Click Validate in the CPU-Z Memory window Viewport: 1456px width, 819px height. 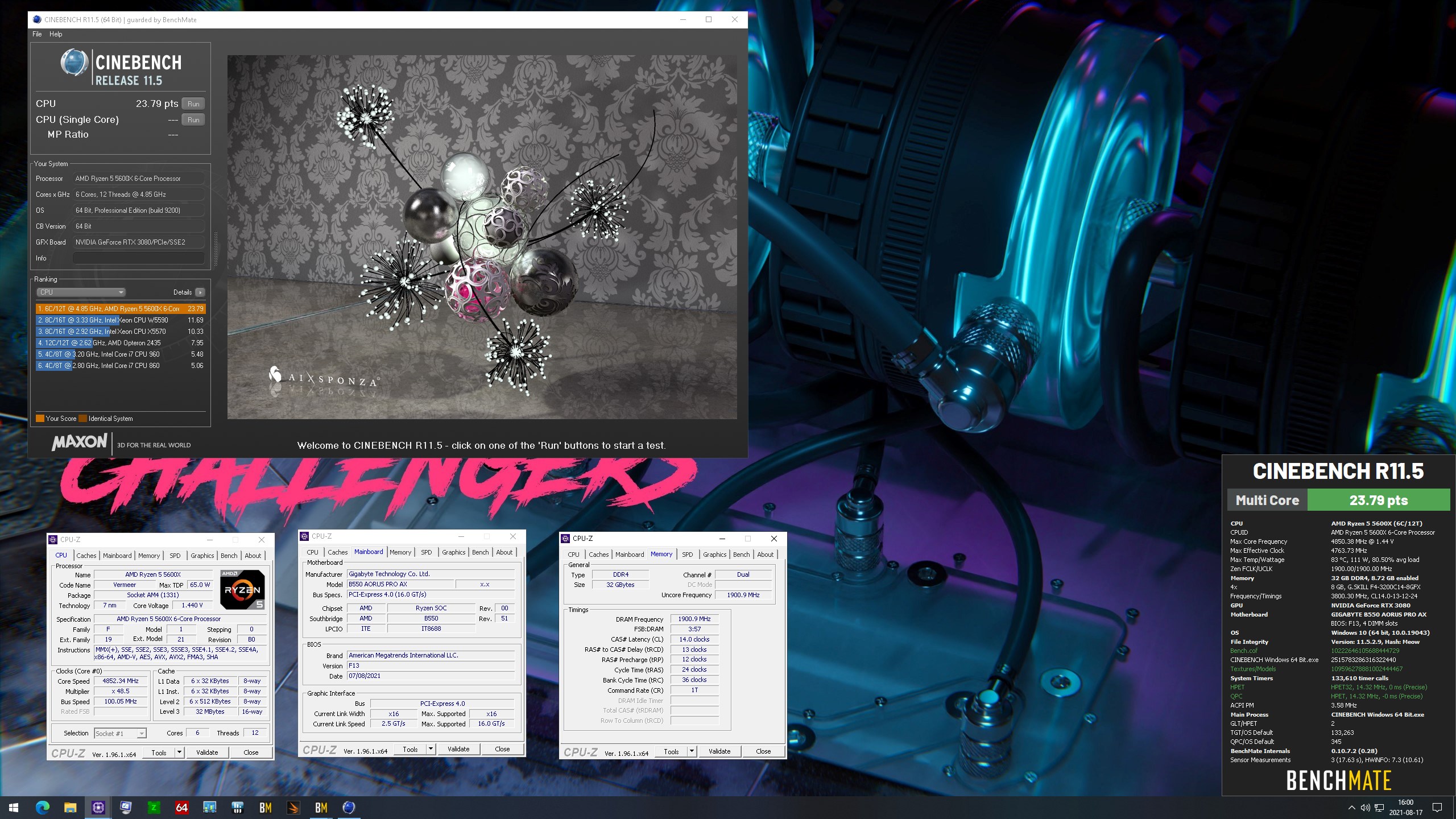click(719, 751)
